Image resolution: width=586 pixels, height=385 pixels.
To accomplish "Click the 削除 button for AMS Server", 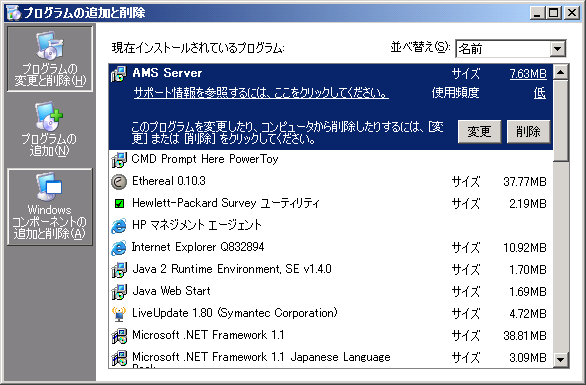I will (528, 132).
